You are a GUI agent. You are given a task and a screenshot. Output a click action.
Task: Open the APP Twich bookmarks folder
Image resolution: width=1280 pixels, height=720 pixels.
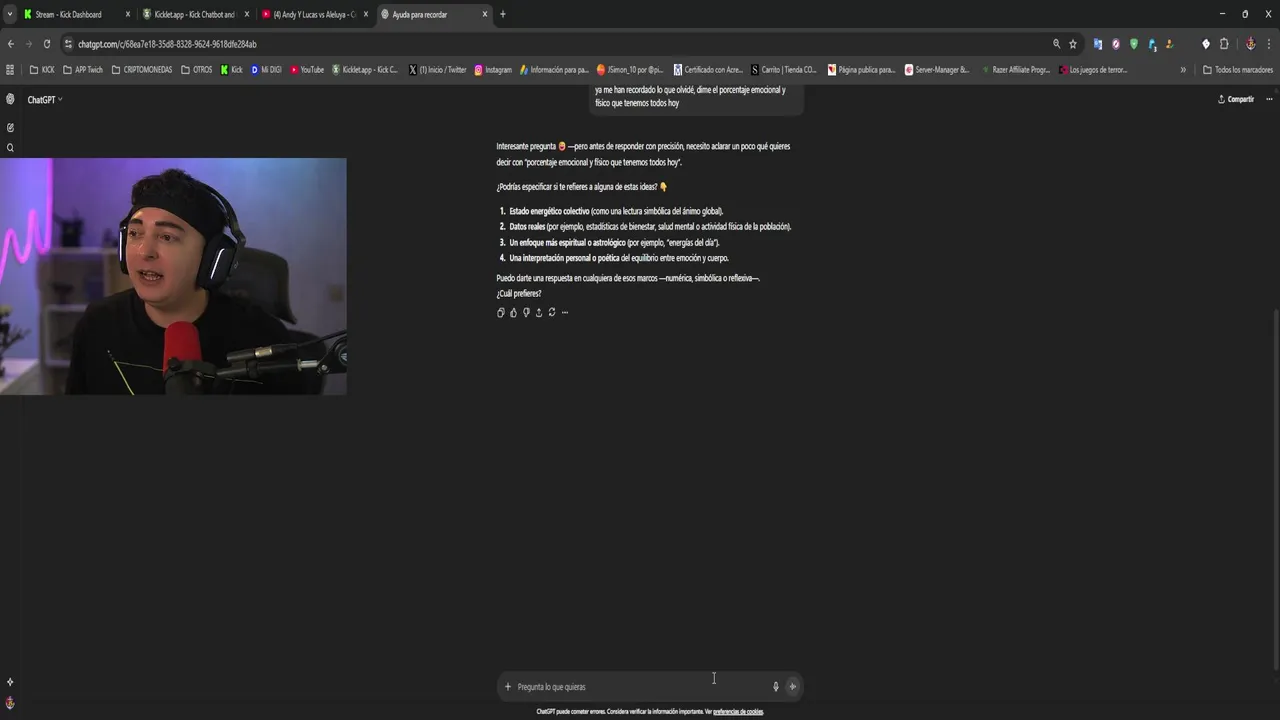(x=82, y=70)
